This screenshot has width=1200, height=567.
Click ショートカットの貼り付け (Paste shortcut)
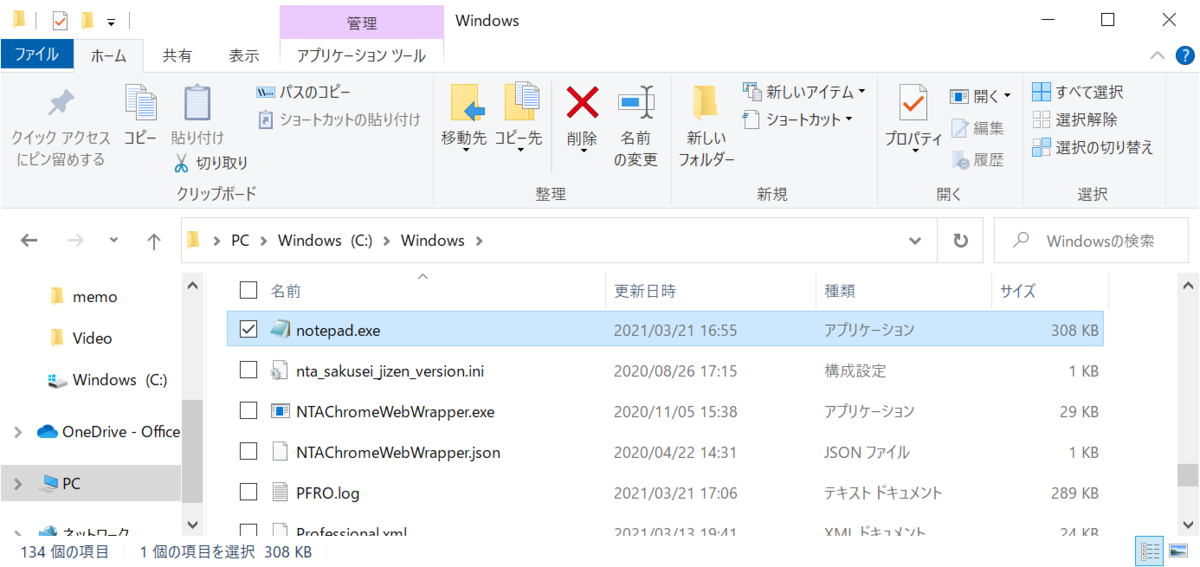point(339,120)
